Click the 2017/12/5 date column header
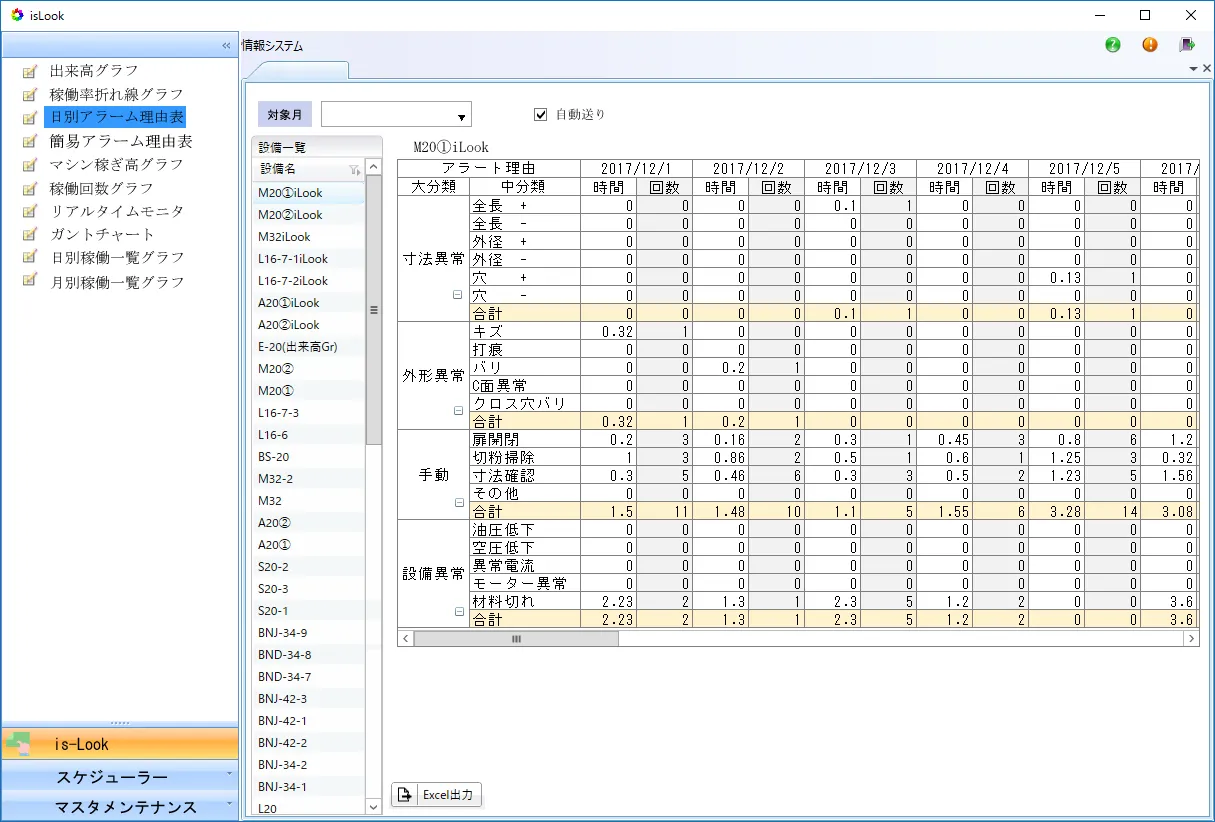Image resolution: width=1215 pixels, height=822 pixels. tap(1084, 168)
